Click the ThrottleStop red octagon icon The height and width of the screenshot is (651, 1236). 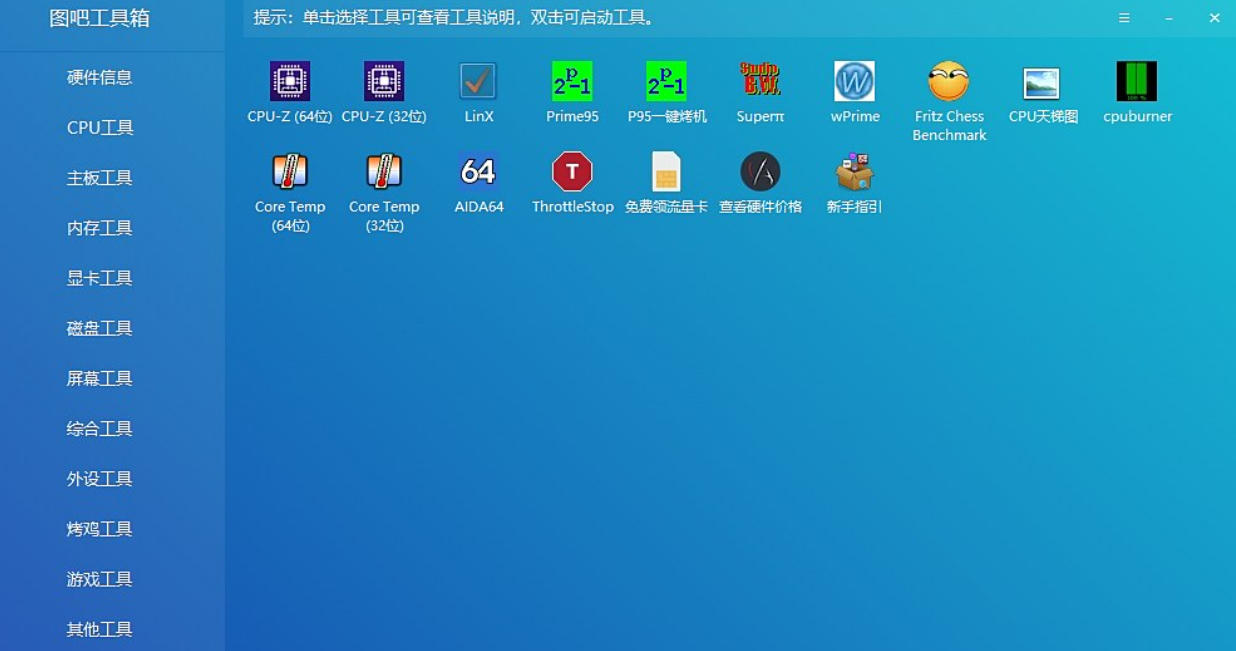coord(572,172)
